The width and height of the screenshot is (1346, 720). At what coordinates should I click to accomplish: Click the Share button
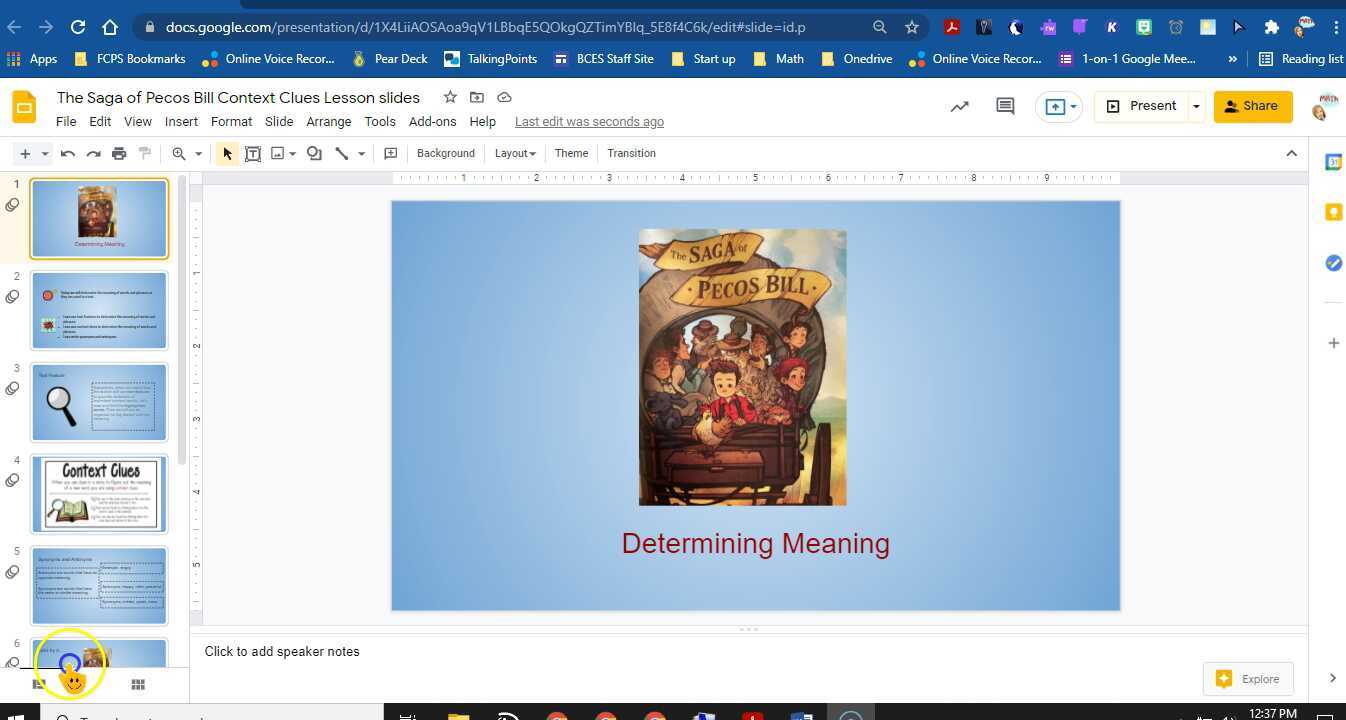click(x=1252, y=106)
